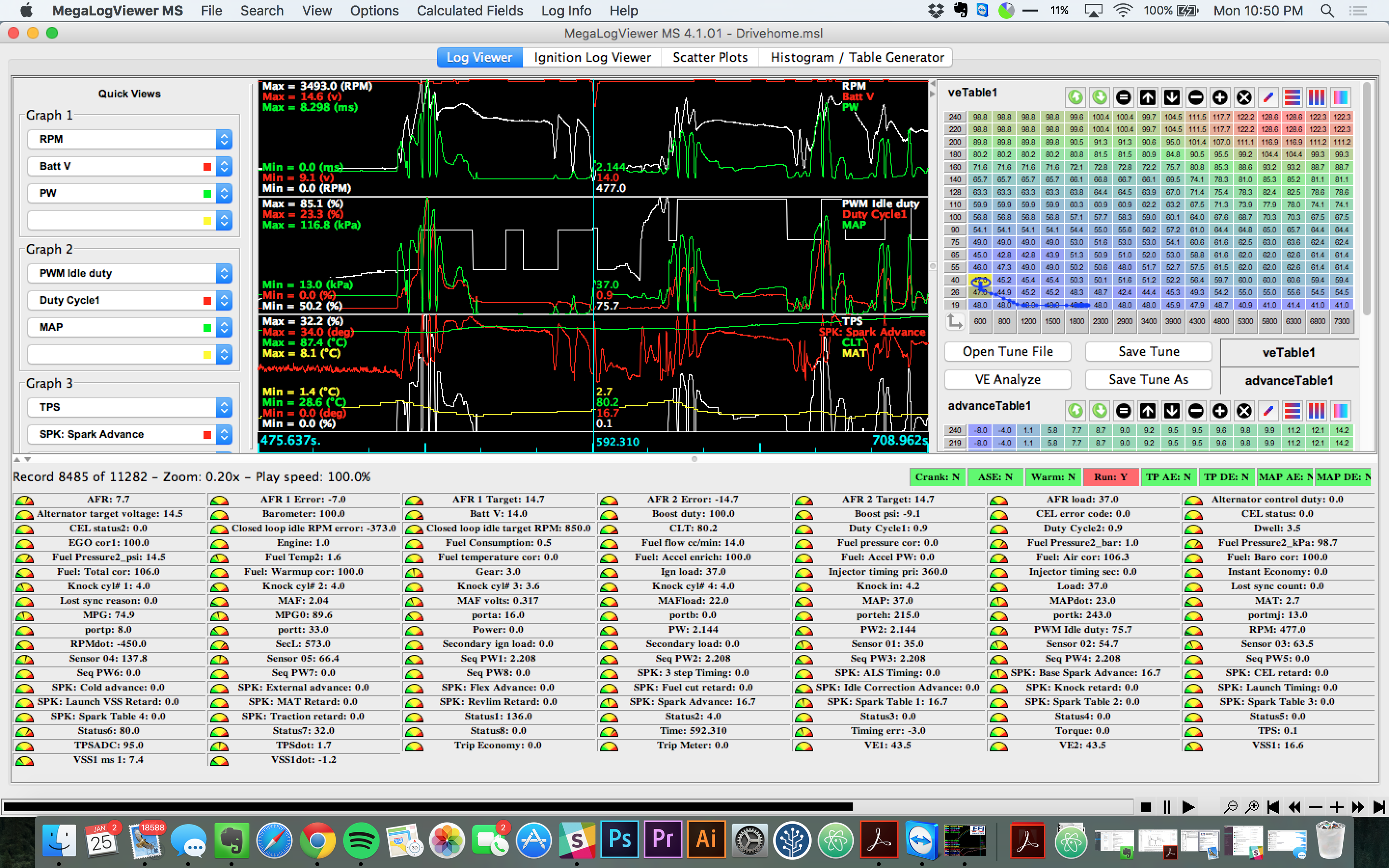Click advanceTable1 green down-arrow icon
This screenshot has height=868, width=1389.
click(1099, 411)
